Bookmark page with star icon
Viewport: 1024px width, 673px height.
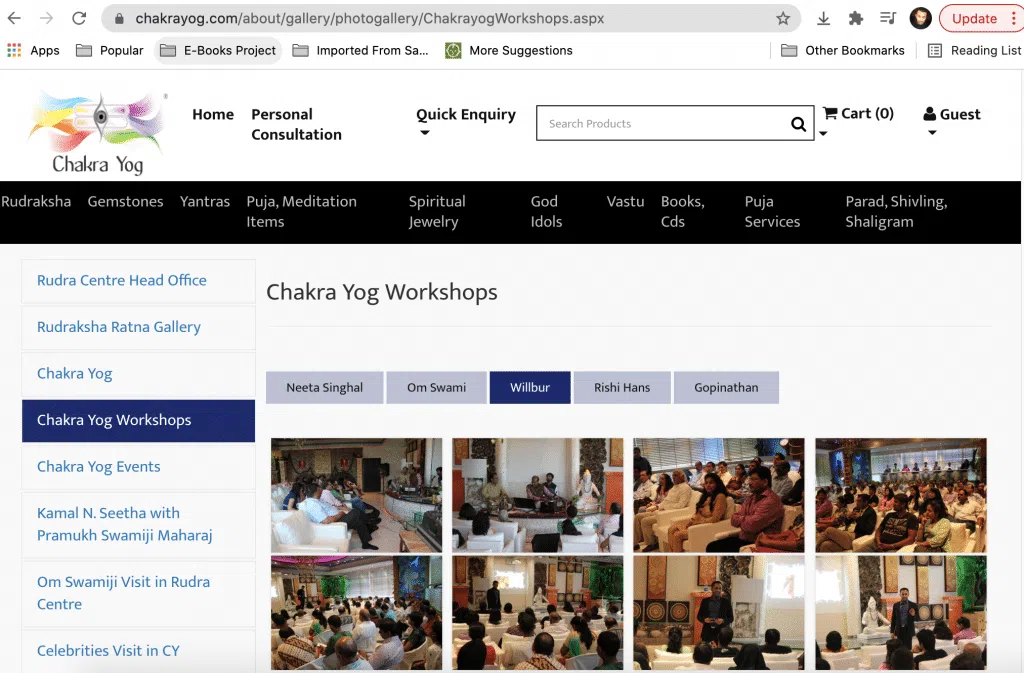(x=783, y=18)
